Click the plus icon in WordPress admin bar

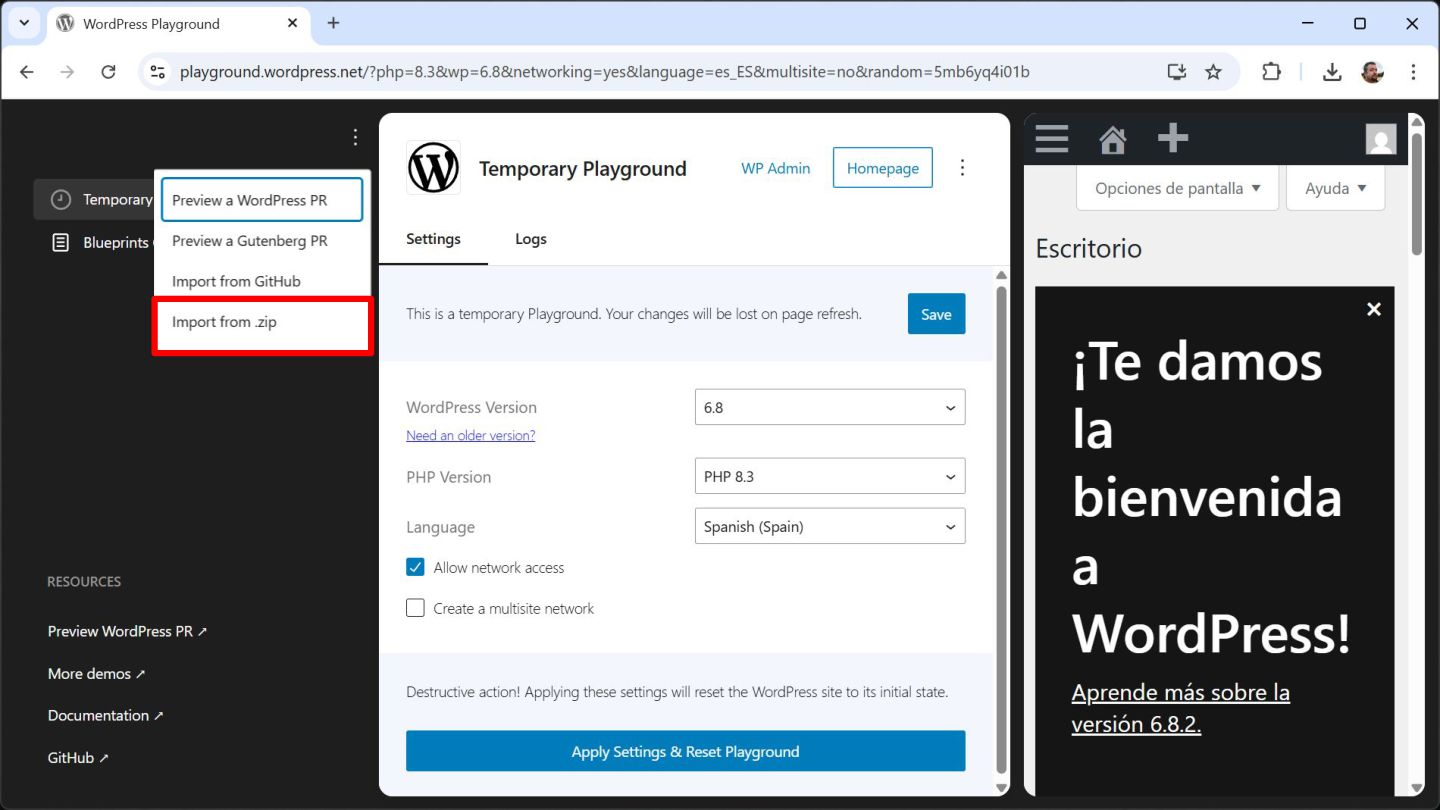pos(1172,138)
